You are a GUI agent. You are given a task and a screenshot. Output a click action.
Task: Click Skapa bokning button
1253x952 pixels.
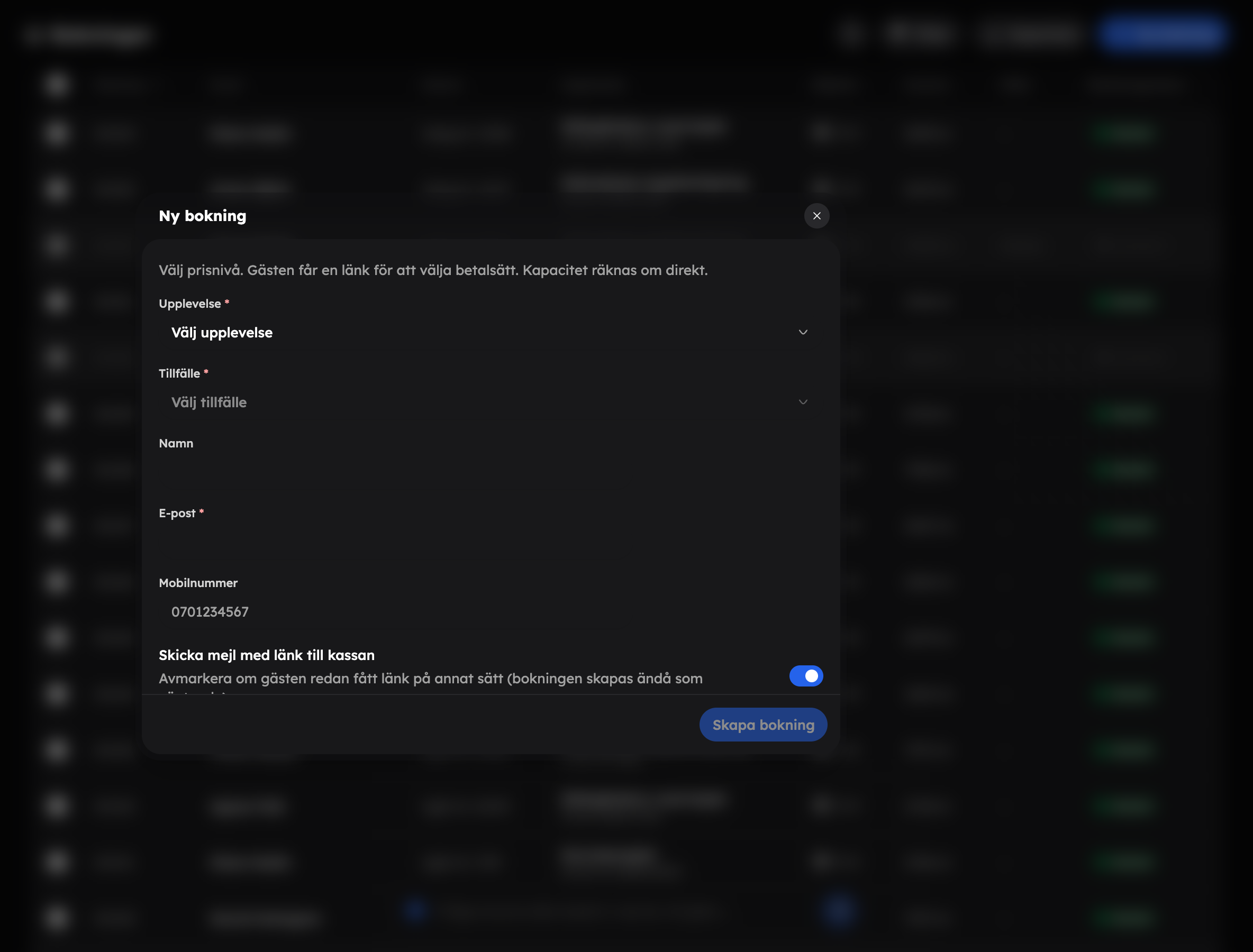click(x=763, y=725)
